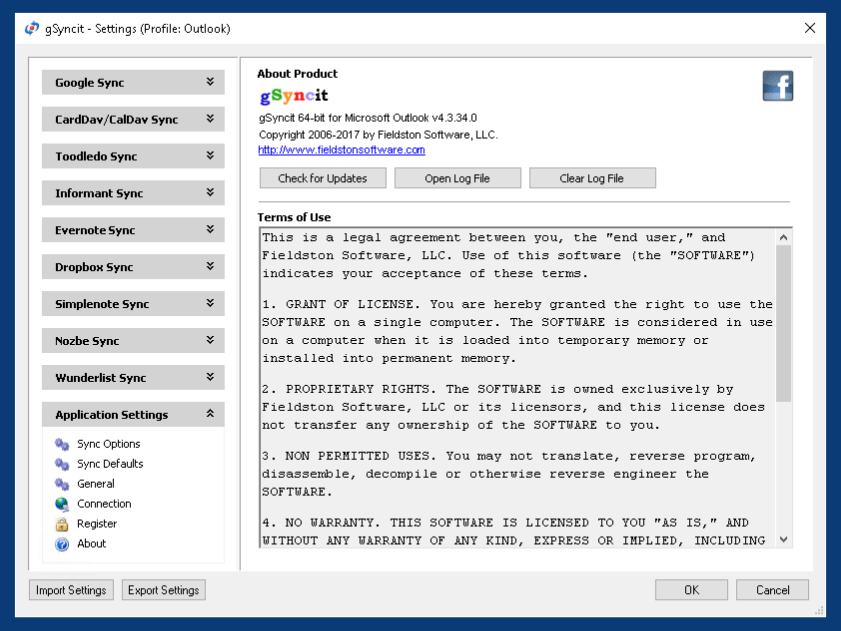This screenshot has width=841, height=631.
Task: Click the Cancel button
Action: pyautogui.click(x=772, y=590)
